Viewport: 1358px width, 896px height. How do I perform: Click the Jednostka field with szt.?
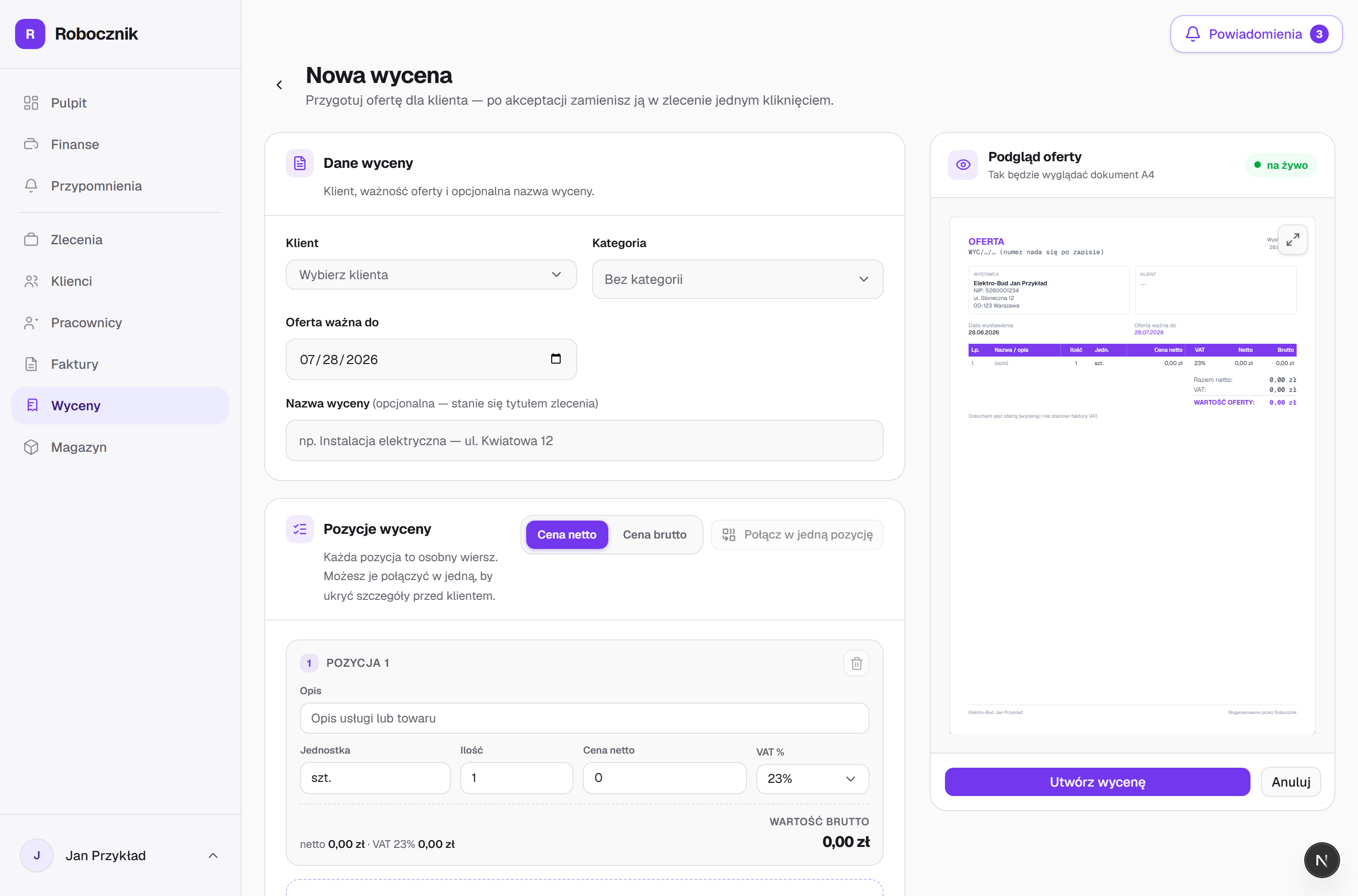[x=375, y=778]
